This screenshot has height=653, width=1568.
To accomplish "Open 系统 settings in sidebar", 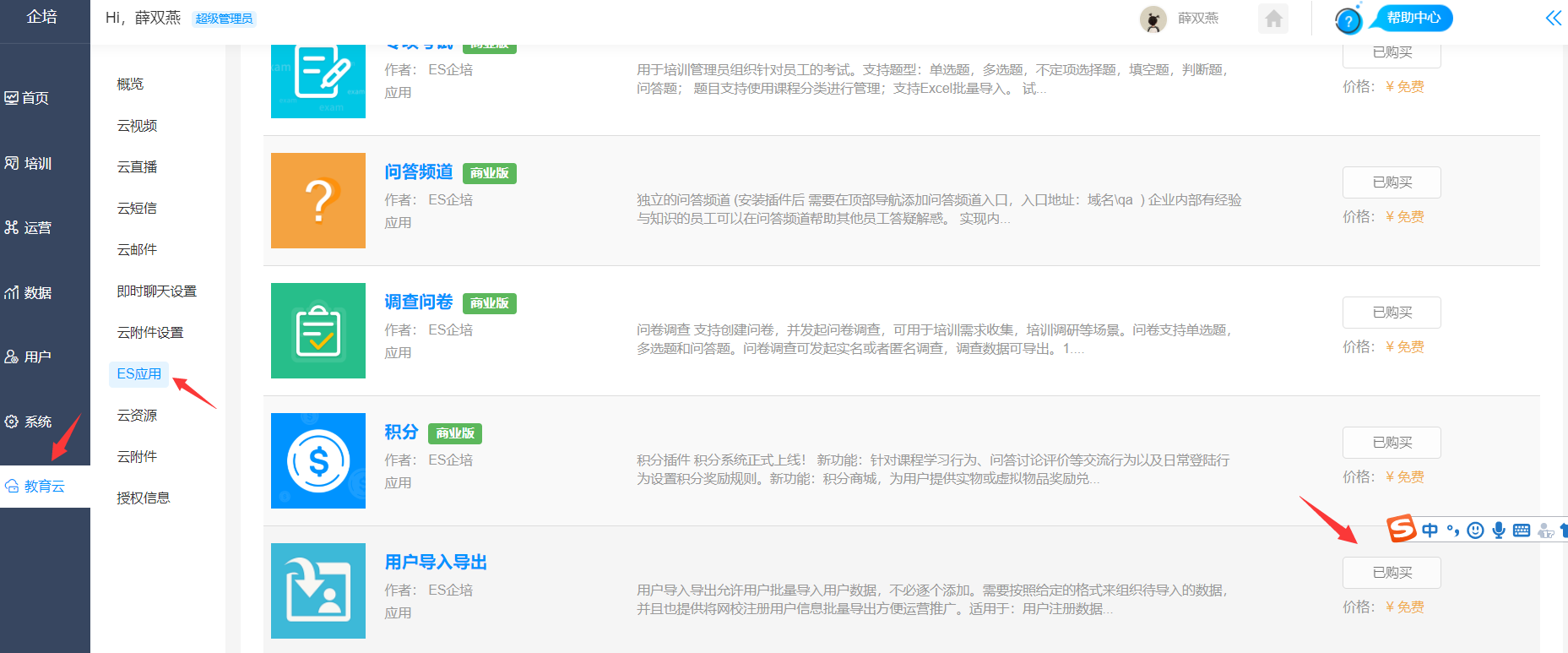I will click(x=38, y=422).
